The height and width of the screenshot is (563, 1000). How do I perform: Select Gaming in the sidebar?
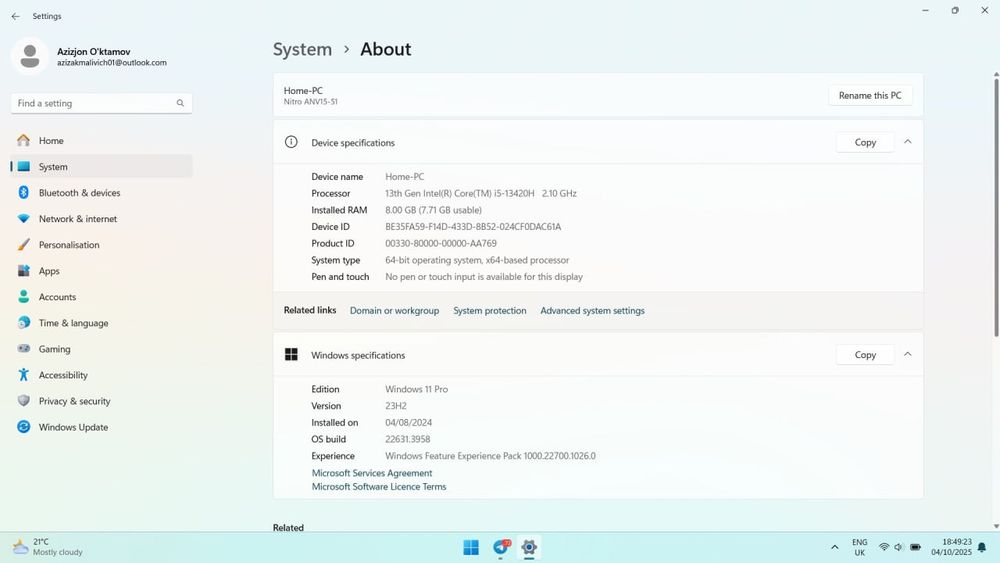coord(101,349)
